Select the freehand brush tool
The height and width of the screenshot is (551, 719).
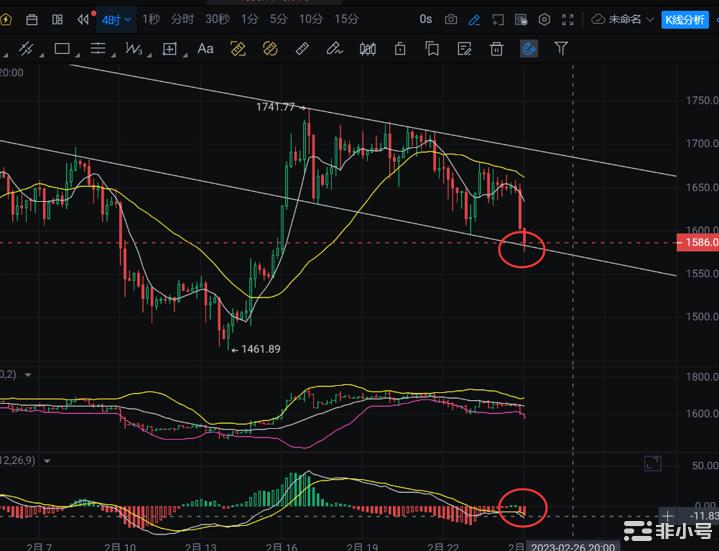coord(334,49)
